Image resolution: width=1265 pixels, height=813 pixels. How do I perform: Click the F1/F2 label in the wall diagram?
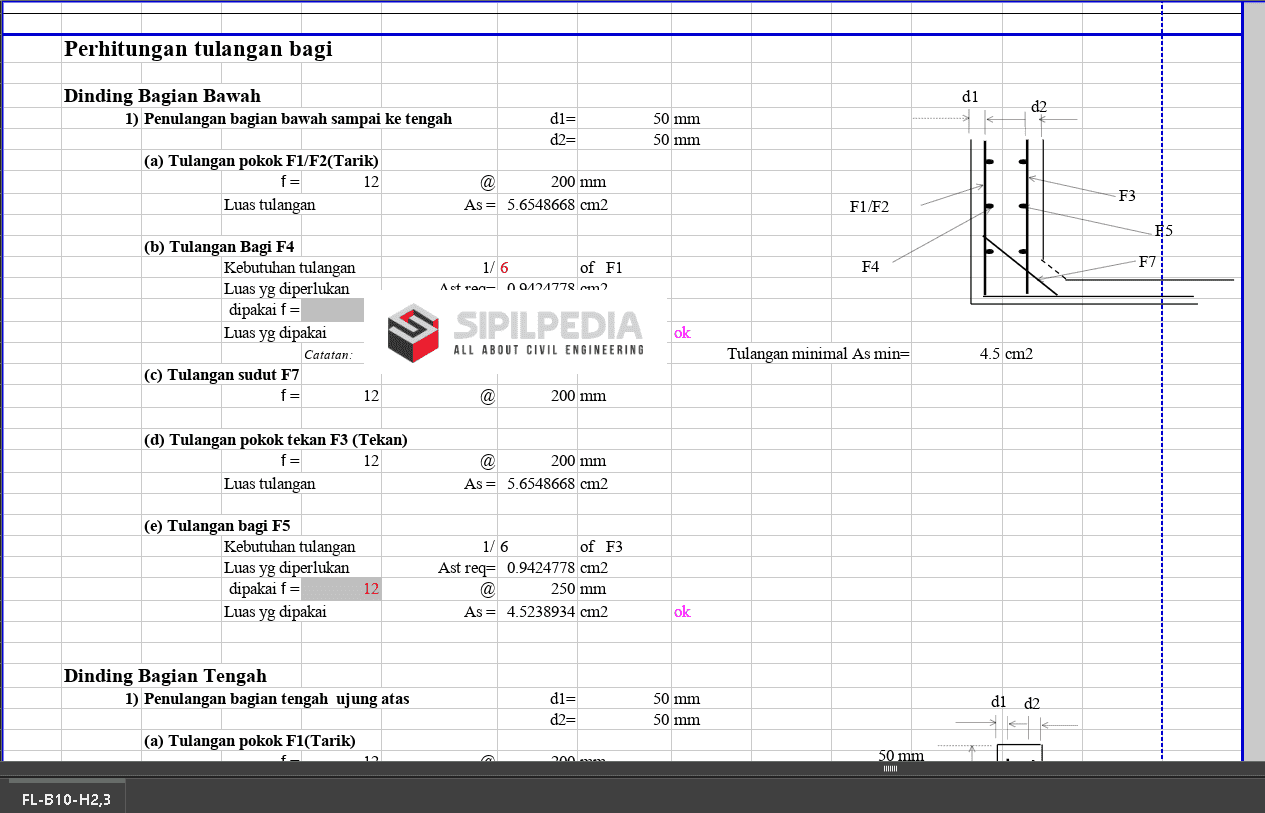pos(869,207)
